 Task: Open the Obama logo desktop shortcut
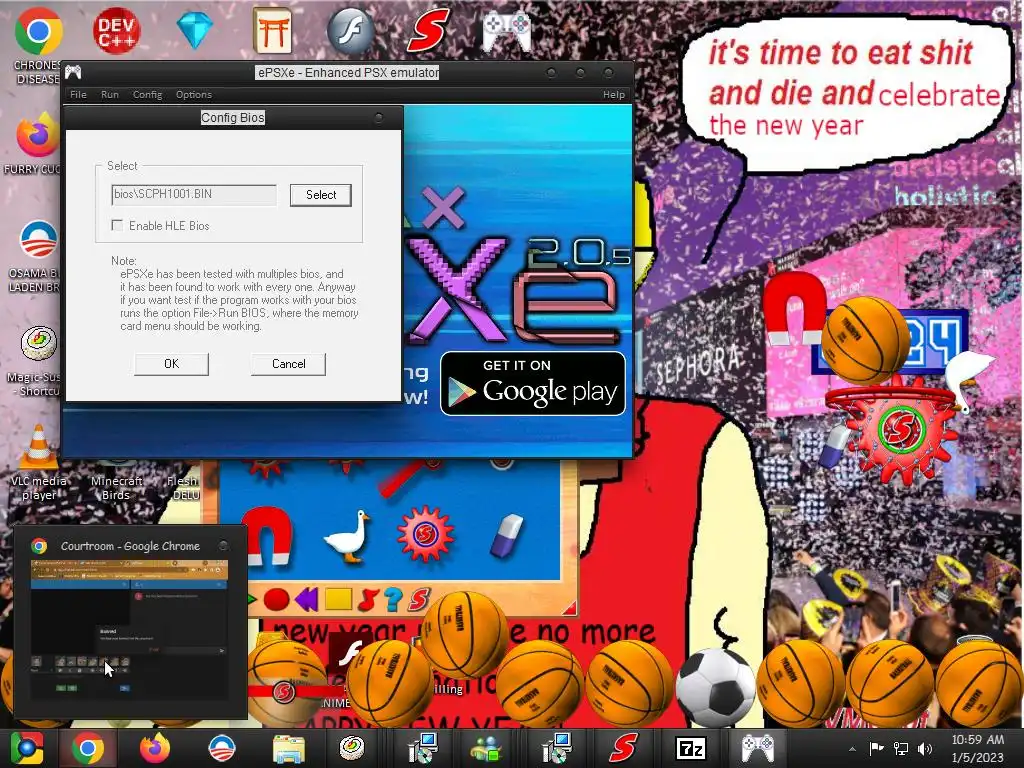click(x=37, y=256)
